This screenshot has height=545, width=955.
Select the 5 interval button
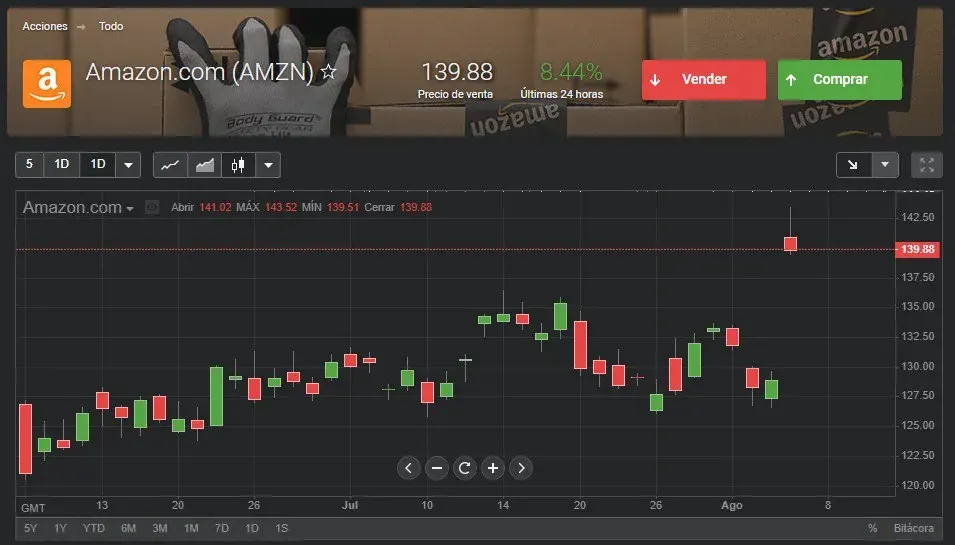coord(29,164)
